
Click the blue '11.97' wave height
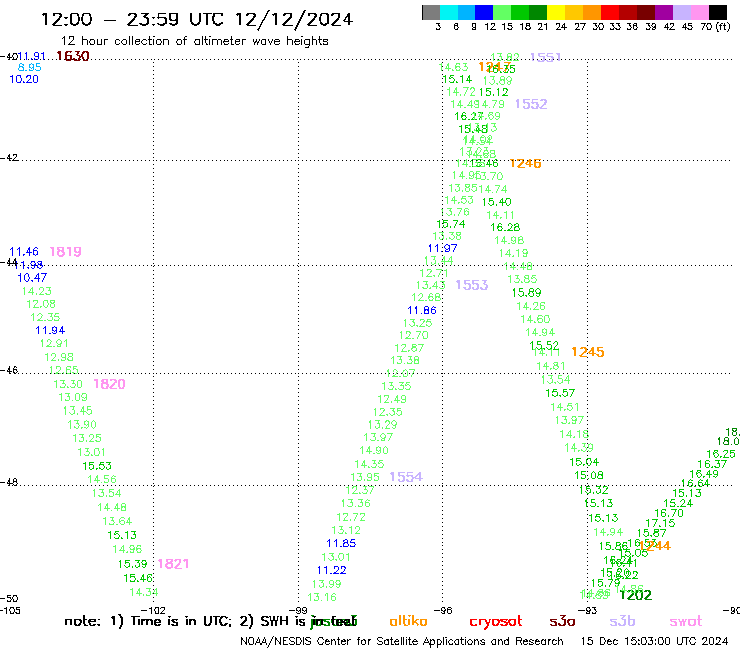point(443,248)
